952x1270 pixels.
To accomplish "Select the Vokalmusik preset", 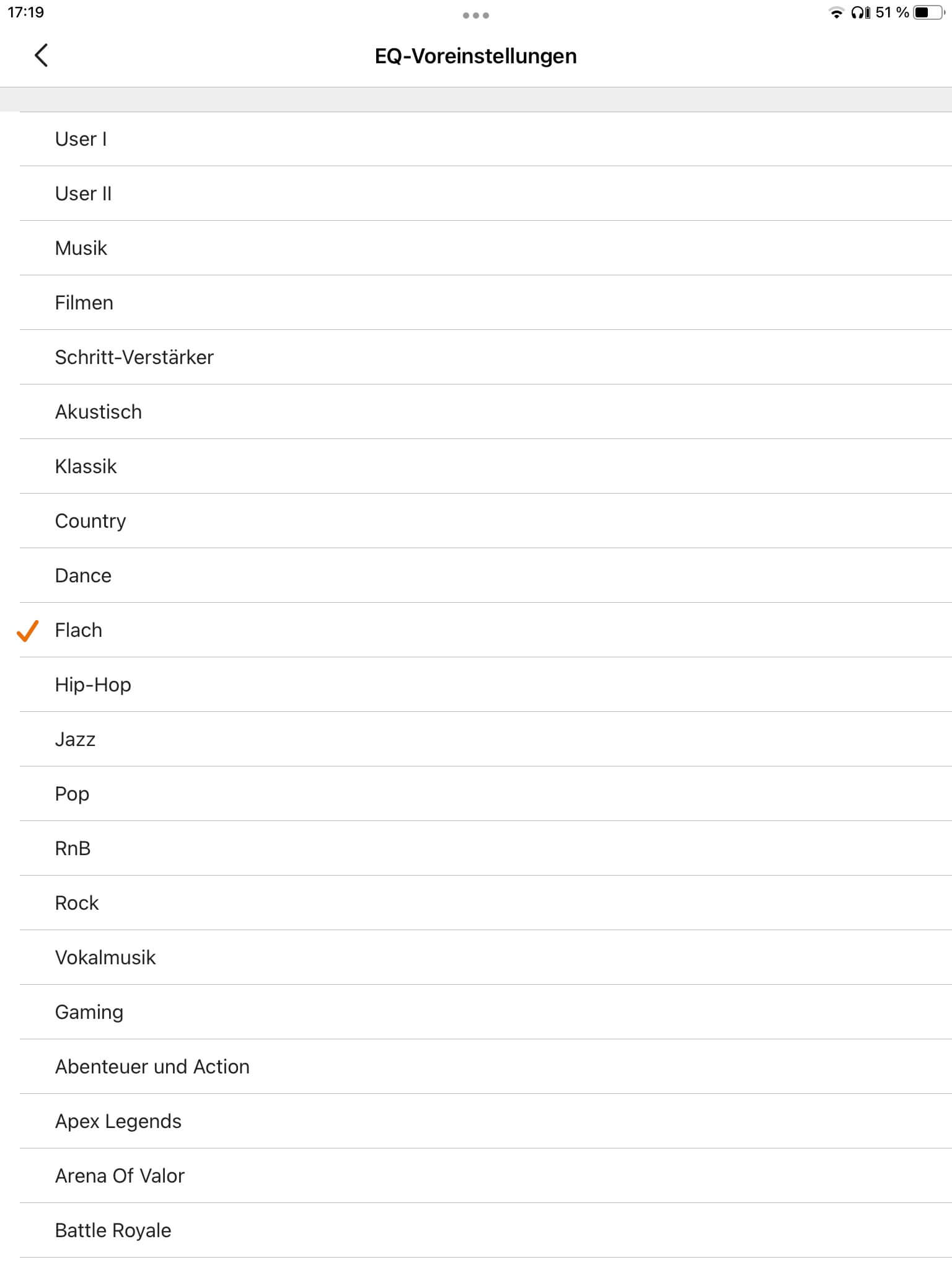I will click(105, 958).
